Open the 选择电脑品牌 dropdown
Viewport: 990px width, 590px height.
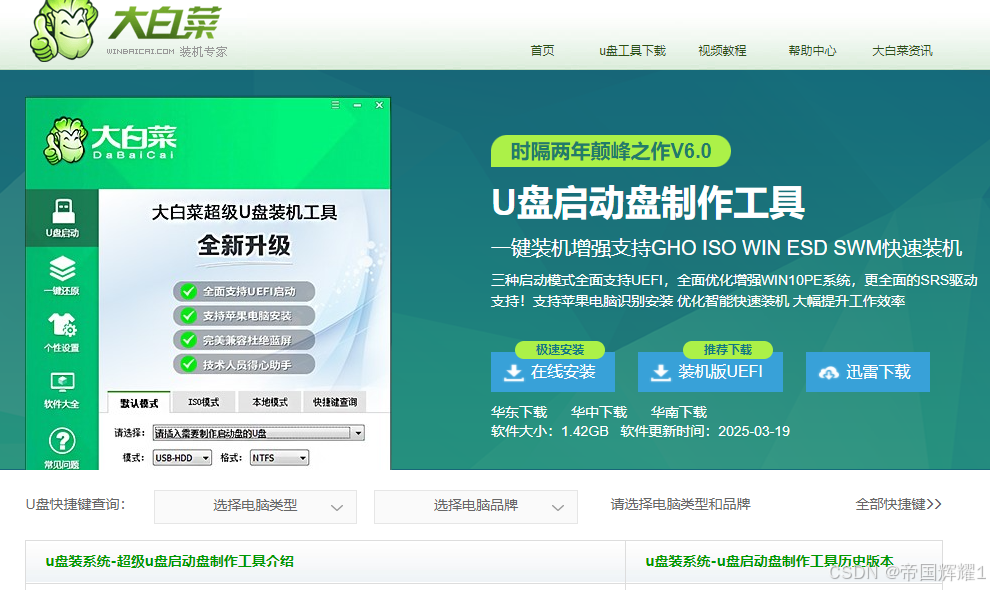tap(475, 507)
